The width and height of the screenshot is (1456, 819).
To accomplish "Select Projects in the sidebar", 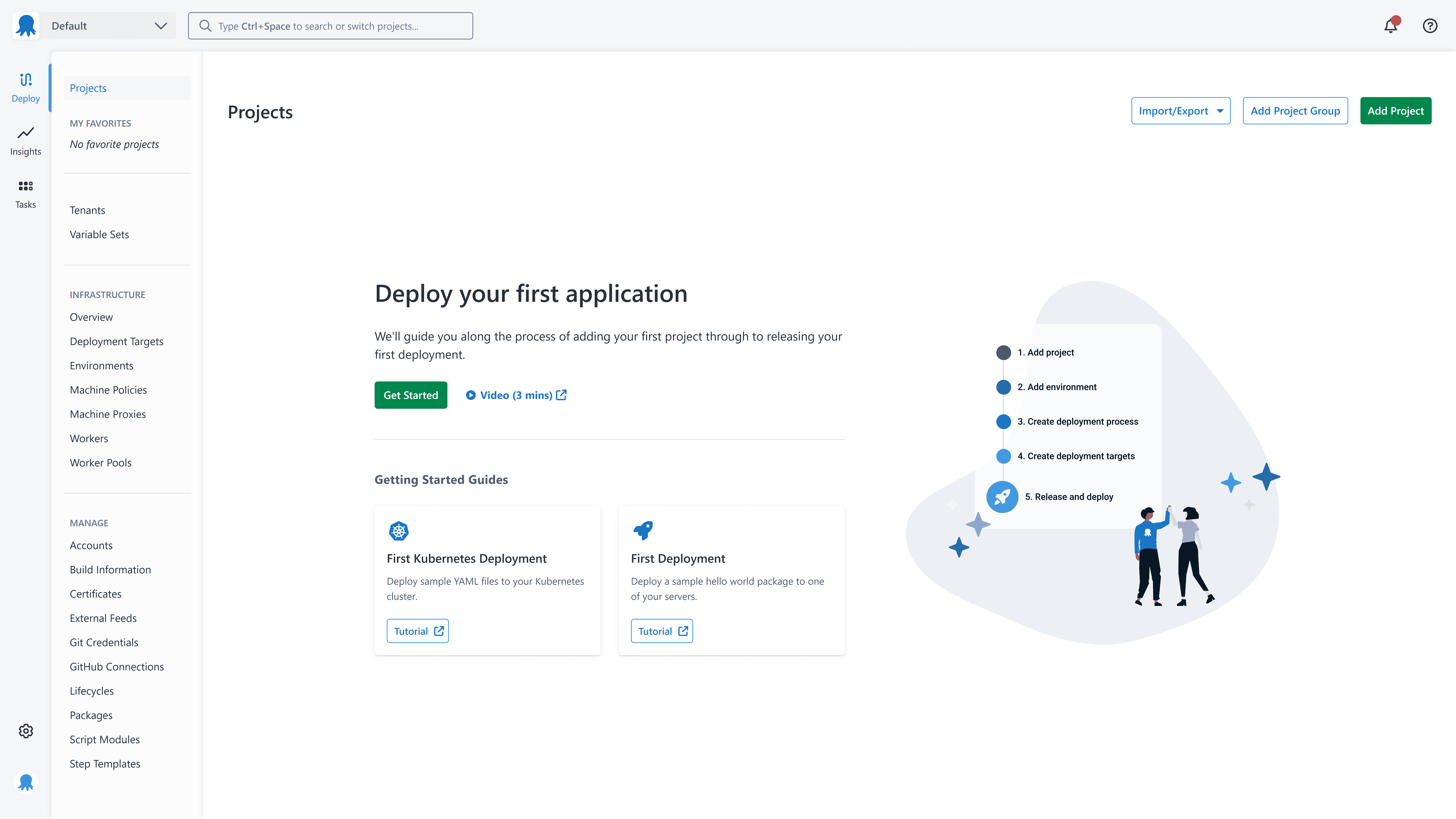I will 127,88.
